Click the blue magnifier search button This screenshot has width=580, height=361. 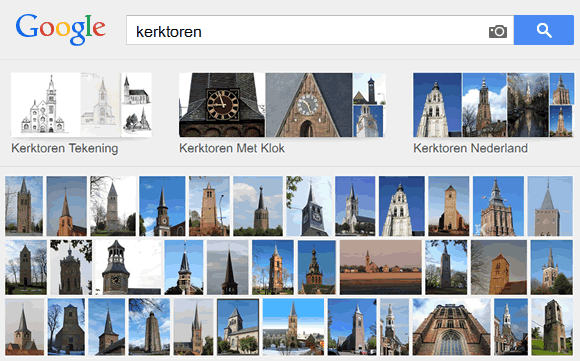point(544,30)
